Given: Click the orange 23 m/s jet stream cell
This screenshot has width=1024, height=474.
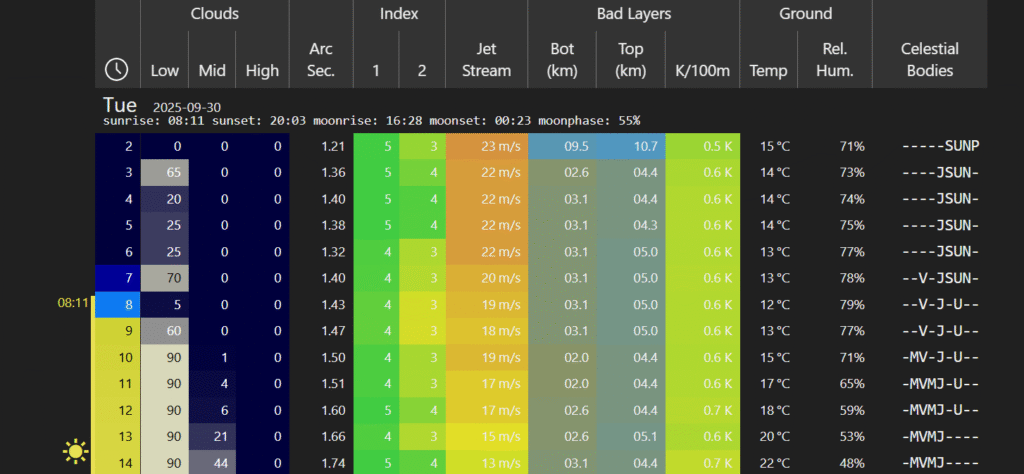Looking at the screenshot, I should coord(486,146).
